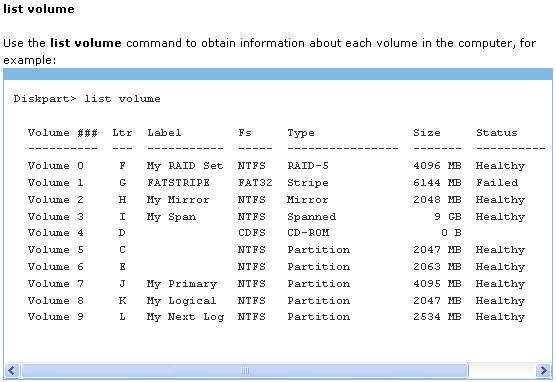This screenshot has height=382, width=556.
Task: Click the 'My Logical' label
Action: click(x=182, y=301)
